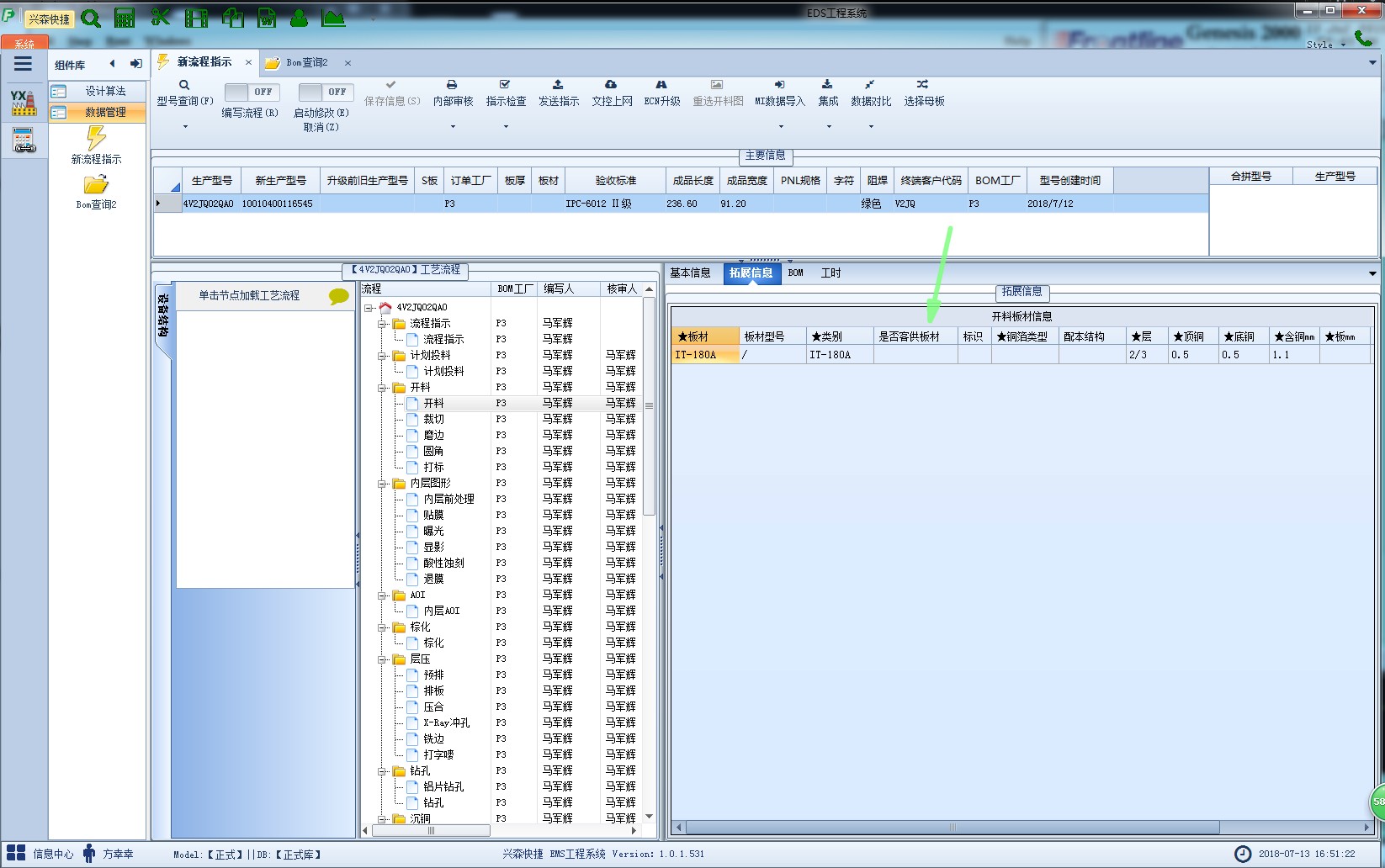Click the green user profile icon
This screenshot has height=868, width=1385.
pos(299,17)
